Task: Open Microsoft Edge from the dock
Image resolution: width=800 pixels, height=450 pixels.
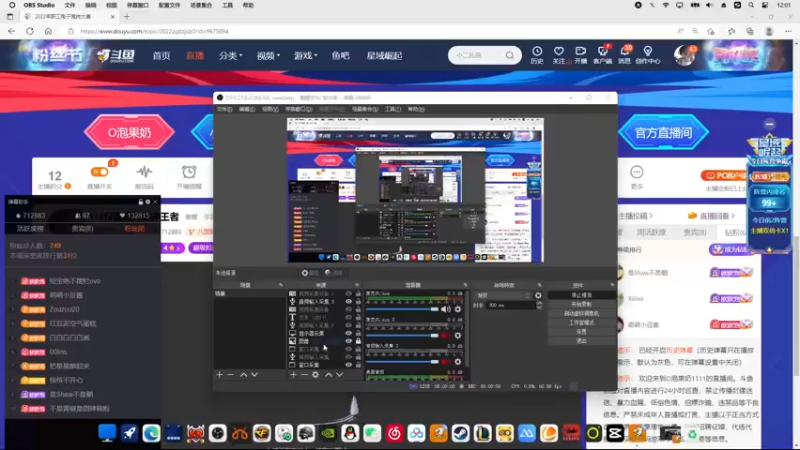Action: point(151,433)
